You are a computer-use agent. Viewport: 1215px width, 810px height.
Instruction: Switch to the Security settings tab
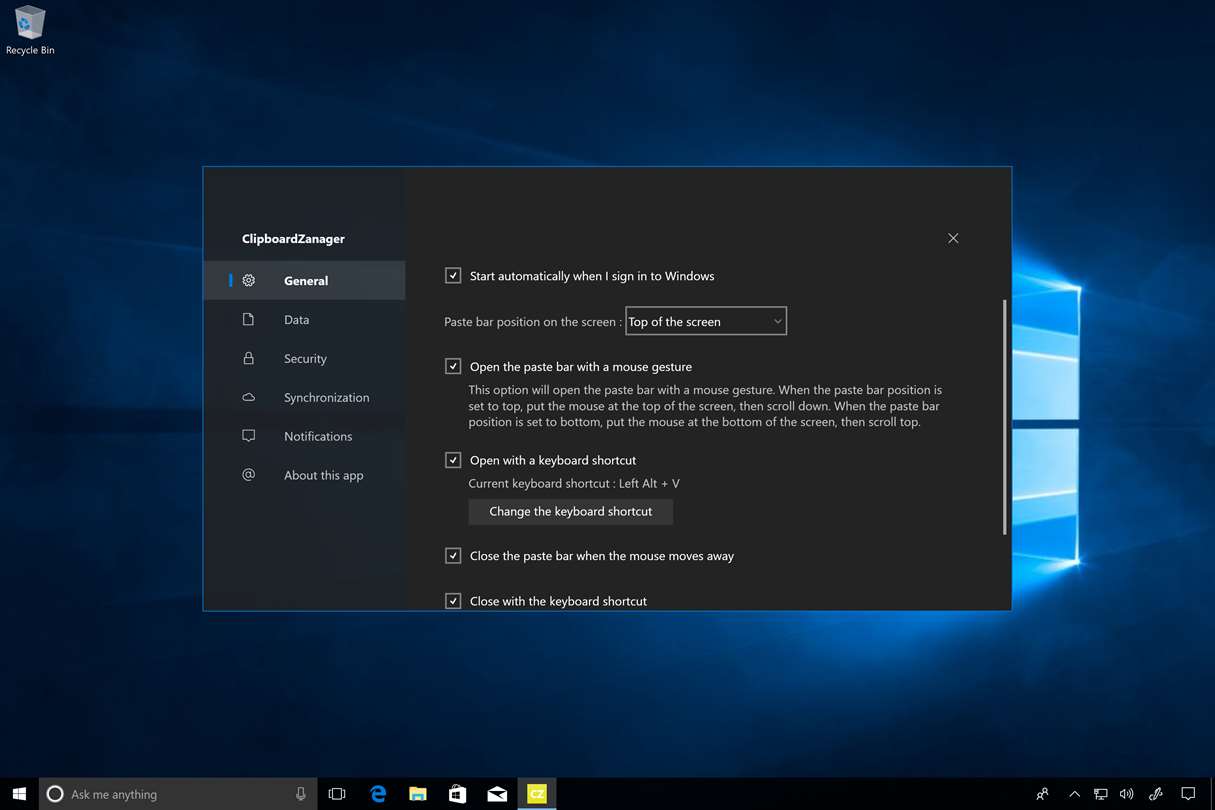(305, 359)
